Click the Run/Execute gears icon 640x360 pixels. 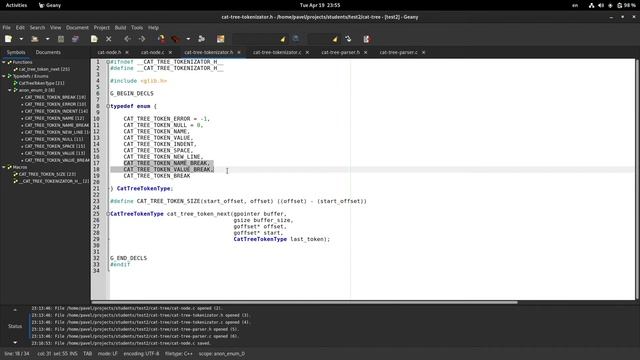202,39
